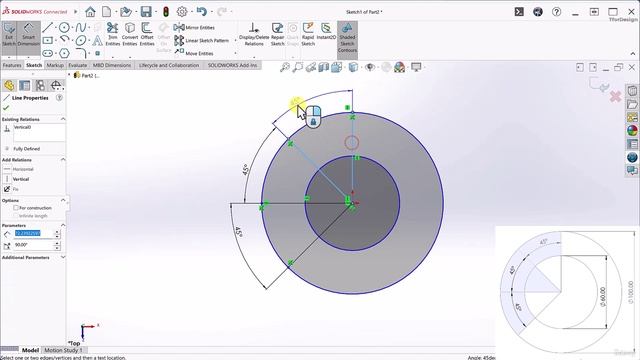640x360 pixels.
Task: Select the Corner Rectangle tool
Action: click(x=48, y=40)
